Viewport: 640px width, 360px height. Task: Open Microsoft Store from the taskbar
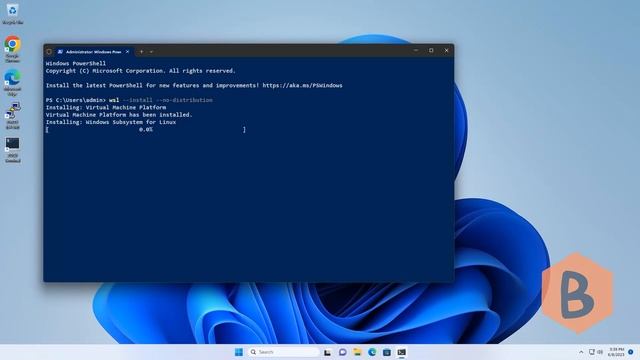387,352
